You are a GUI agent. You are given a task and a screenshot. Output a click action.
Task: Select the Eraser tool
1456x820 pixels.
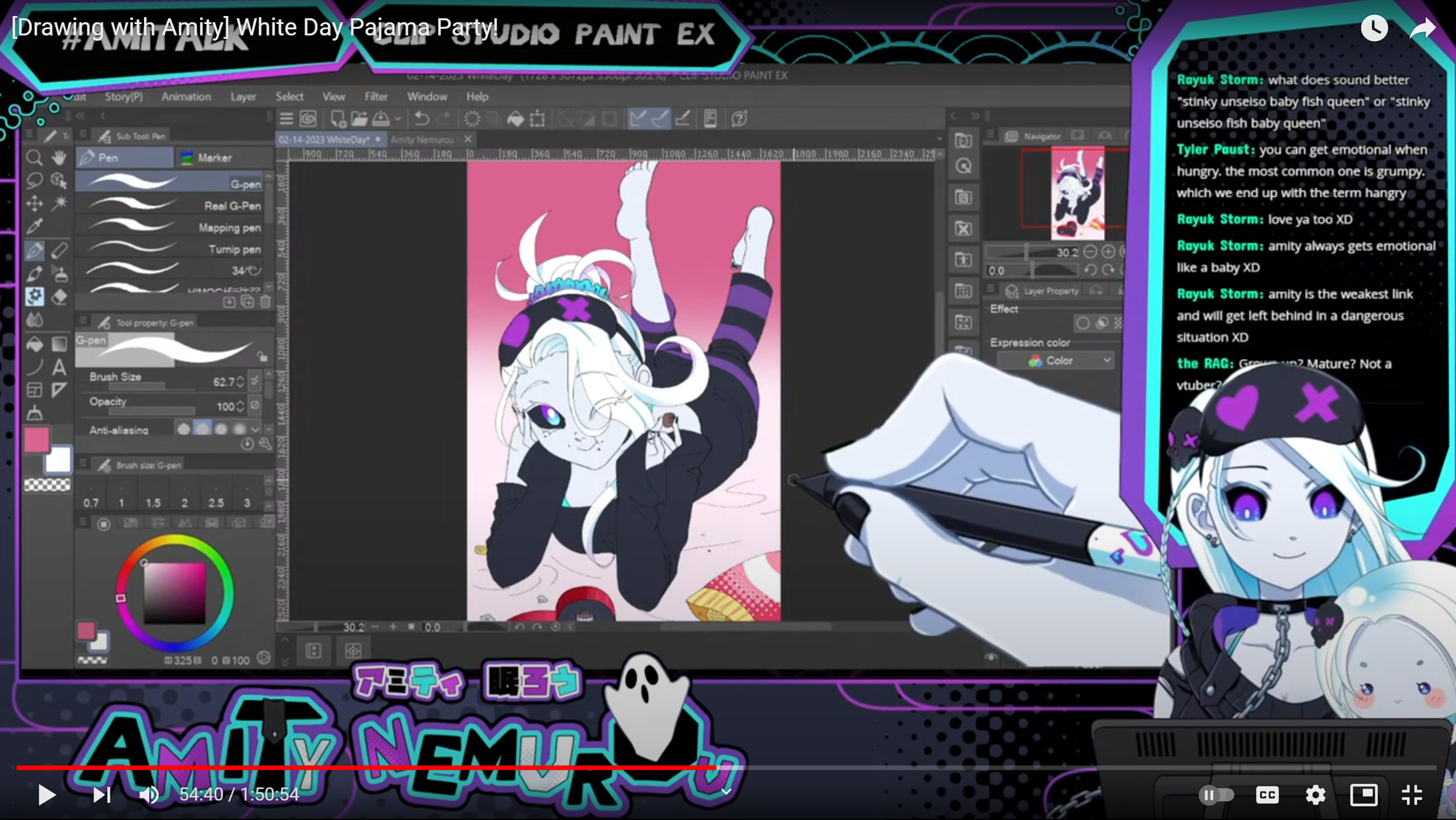(59, 297)
